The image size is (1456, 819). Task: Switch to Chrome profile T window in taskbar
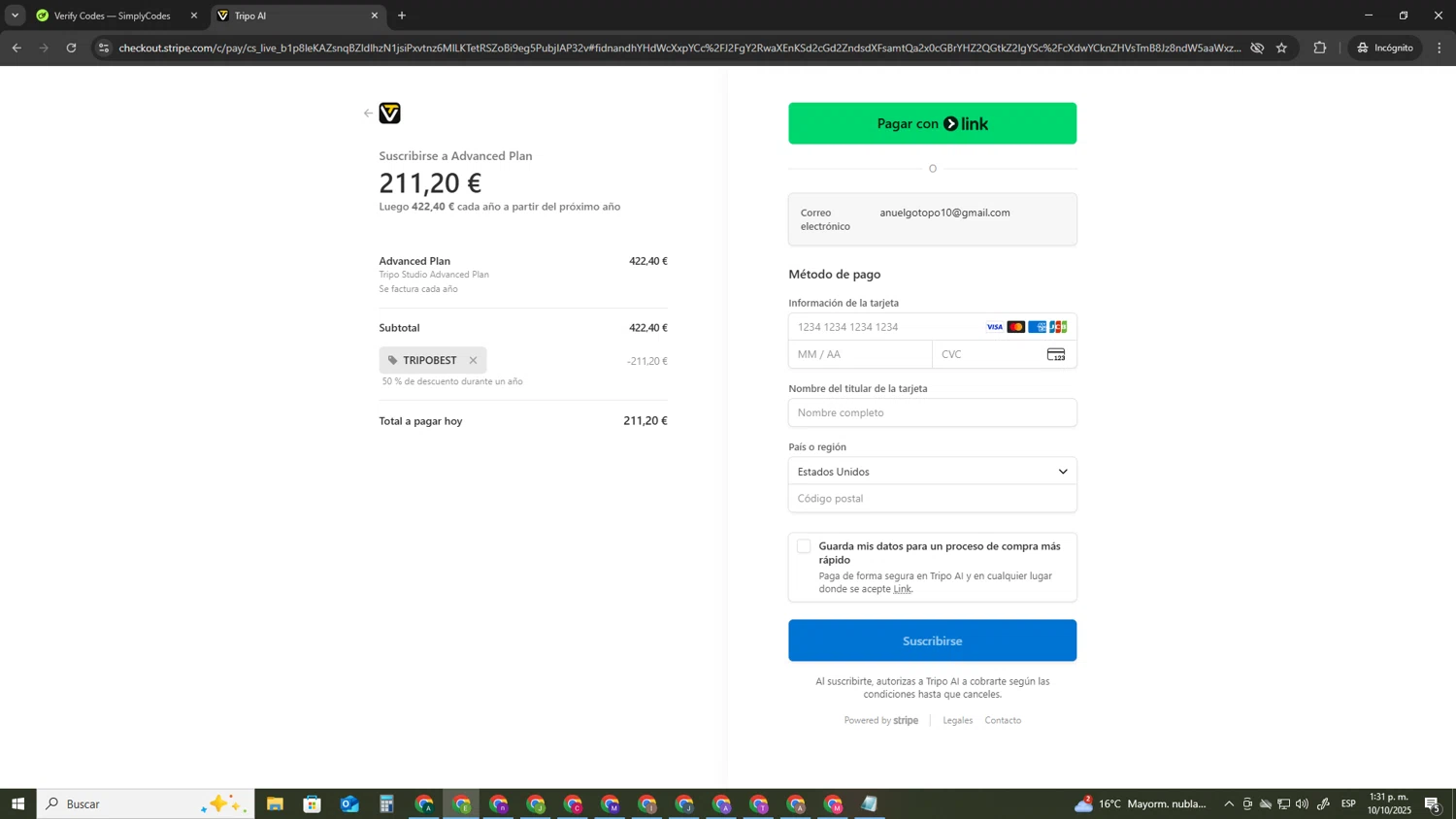(x=759, y=803)
